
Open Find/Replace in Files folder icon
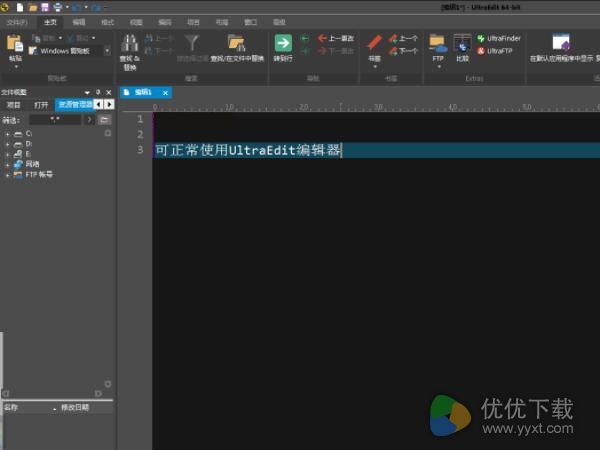(236, 42)
